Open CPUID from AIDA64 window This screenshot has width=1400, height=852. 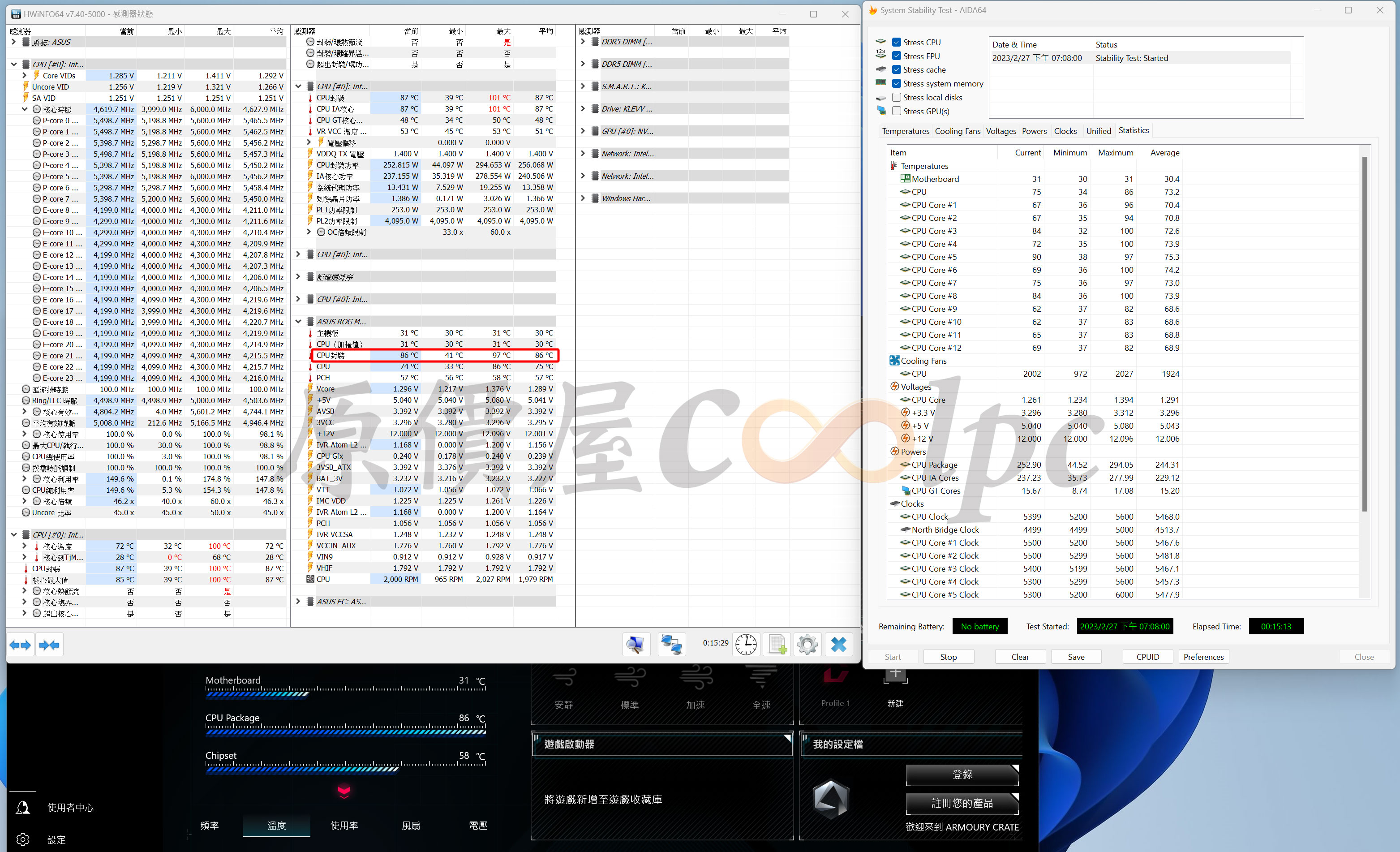coord(1148,657)
